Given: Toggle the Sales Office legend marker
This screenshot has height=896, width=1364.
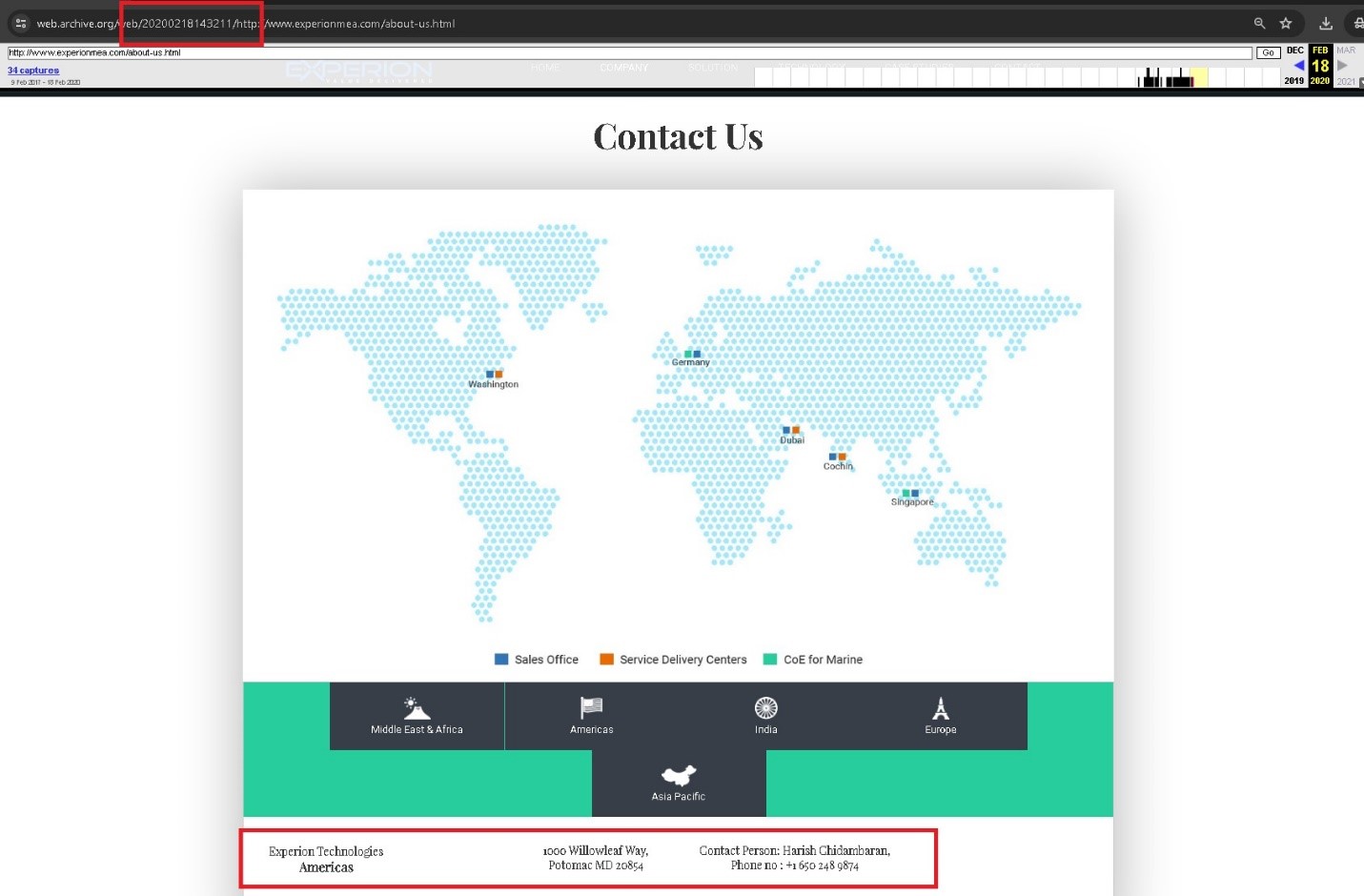Looking at the screenshot, I should [x=500, y=659].
